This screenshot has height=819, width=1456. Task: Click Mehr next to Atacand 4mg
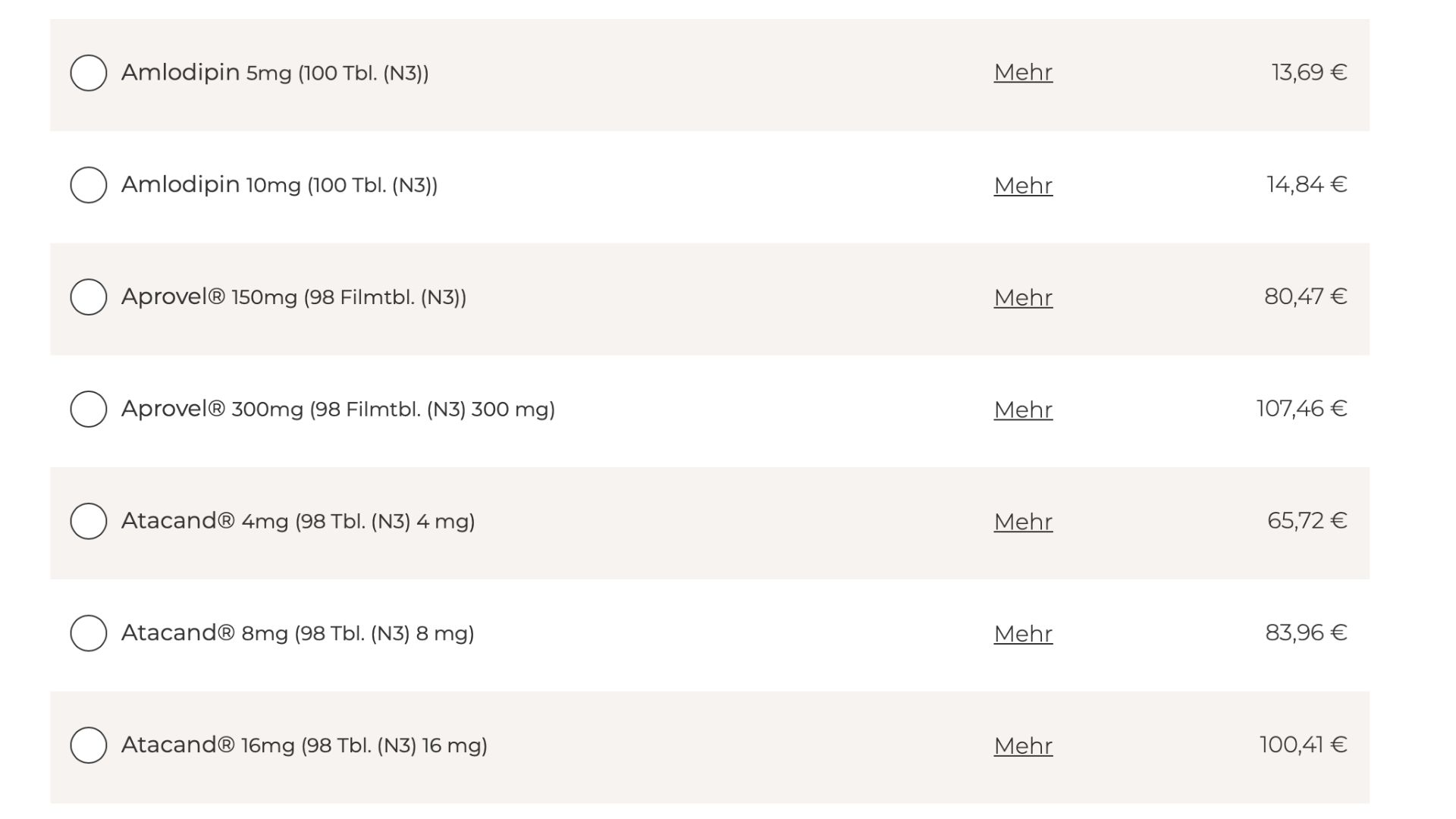coord(1023,522)
